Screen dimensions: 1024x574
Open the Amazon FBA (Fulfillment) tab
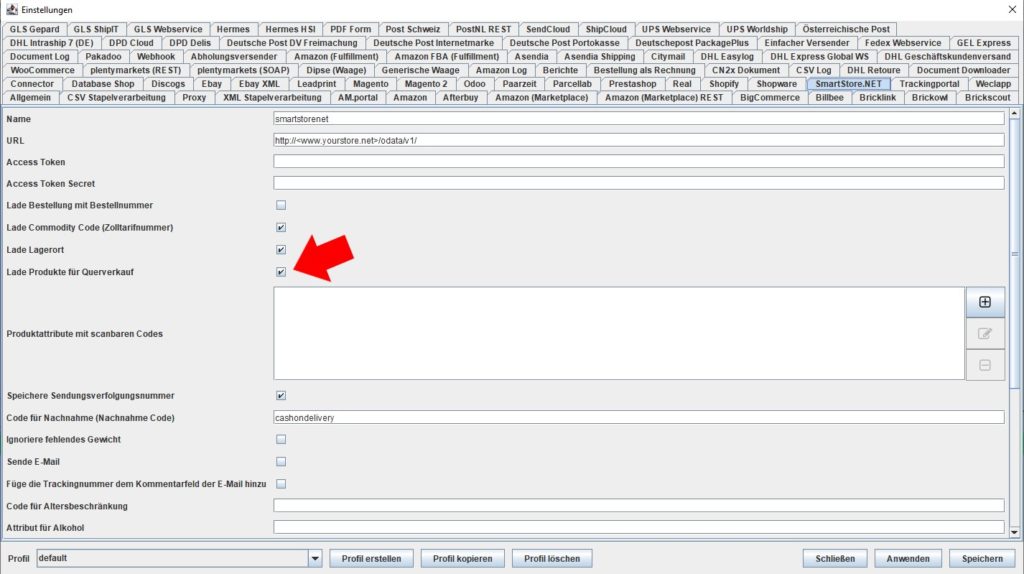[x=447, y=57]
